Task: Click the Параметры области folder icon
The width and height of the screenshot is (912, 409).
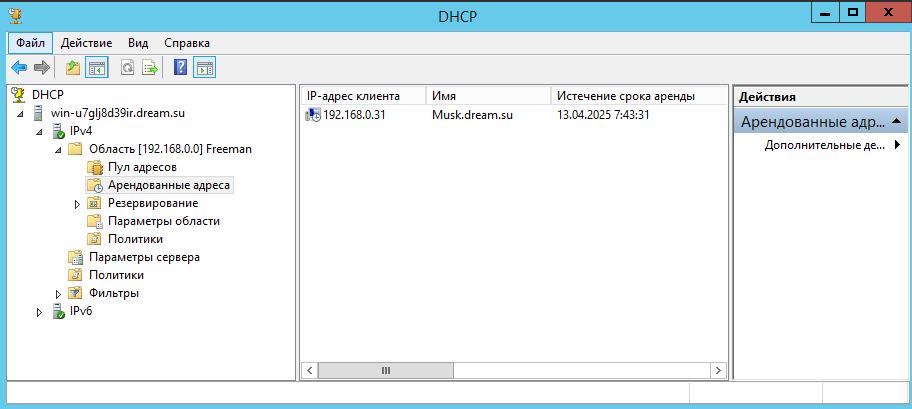Action: pos(94,221)
